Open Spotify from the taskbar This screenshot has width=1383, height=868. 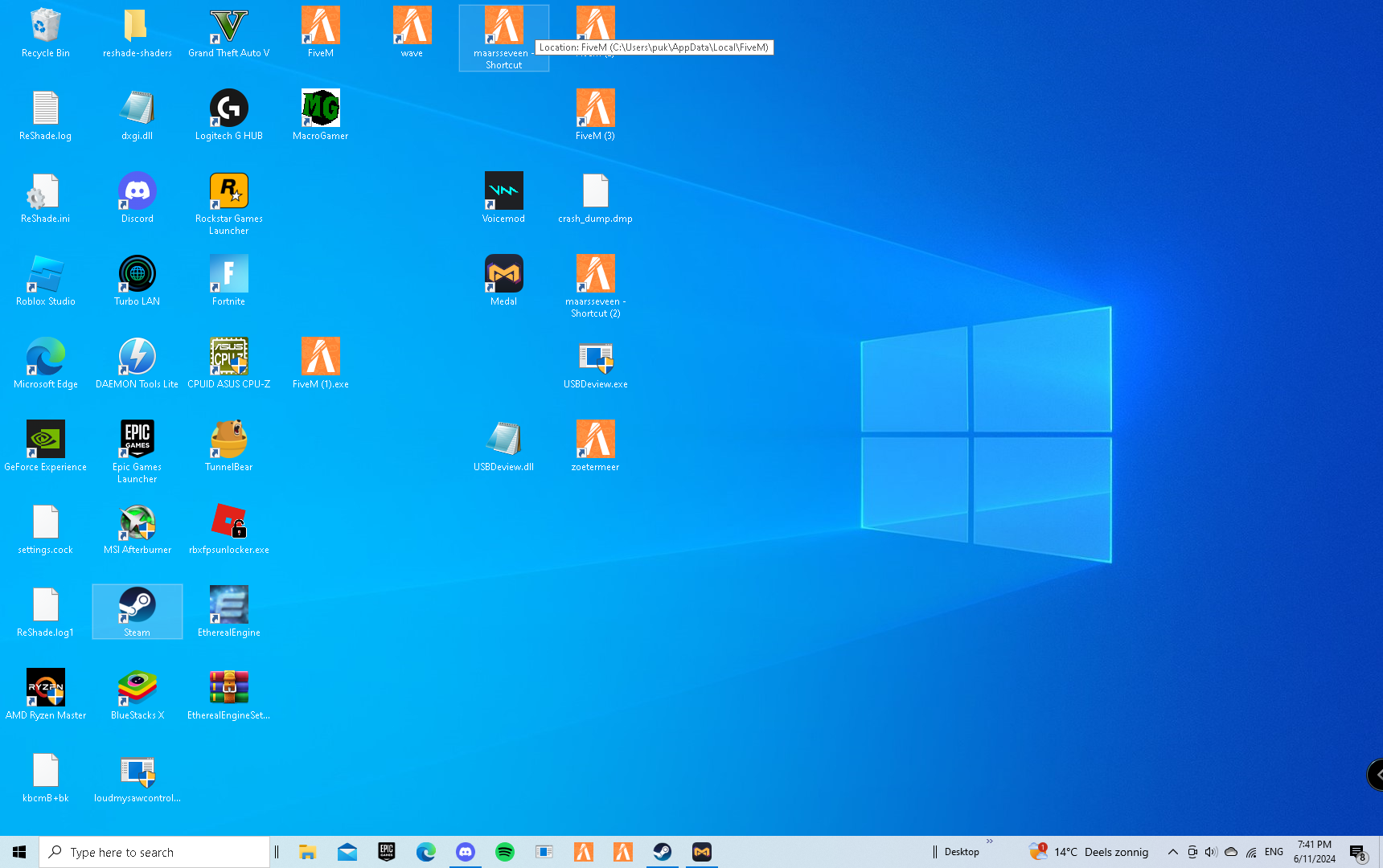point(505,852)
